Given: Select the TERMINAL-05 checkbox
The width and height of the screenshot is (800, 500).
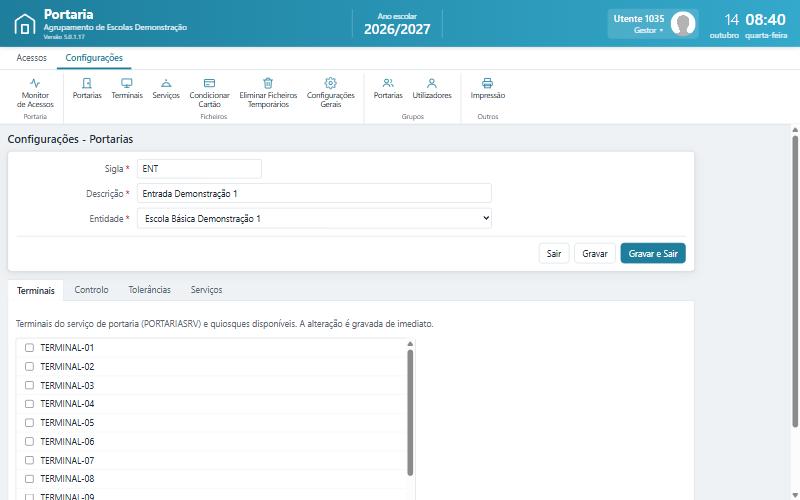Looking at the screenshot, I should click(30, 422).
